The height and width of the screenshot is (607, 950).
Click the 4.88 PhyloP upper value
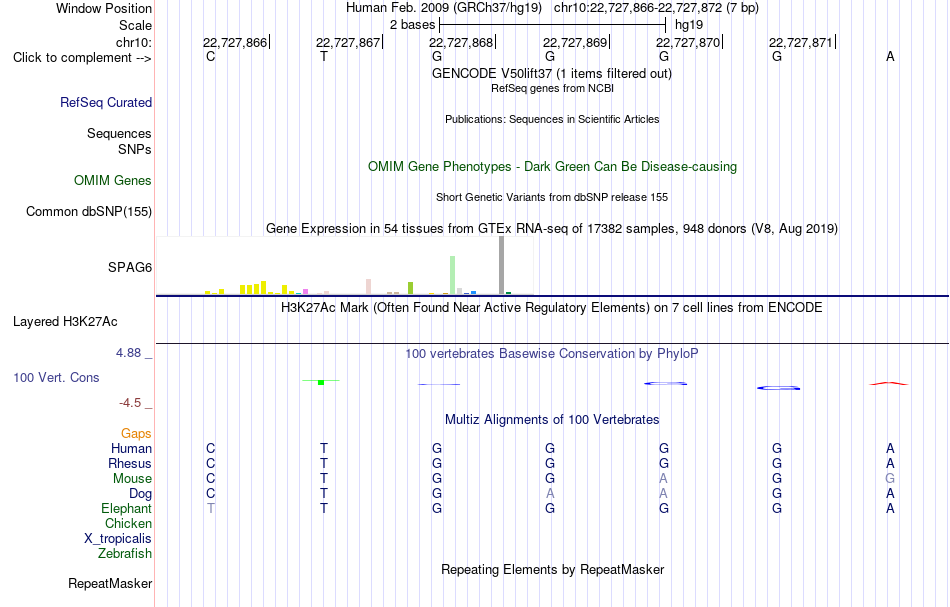[128, 353]
